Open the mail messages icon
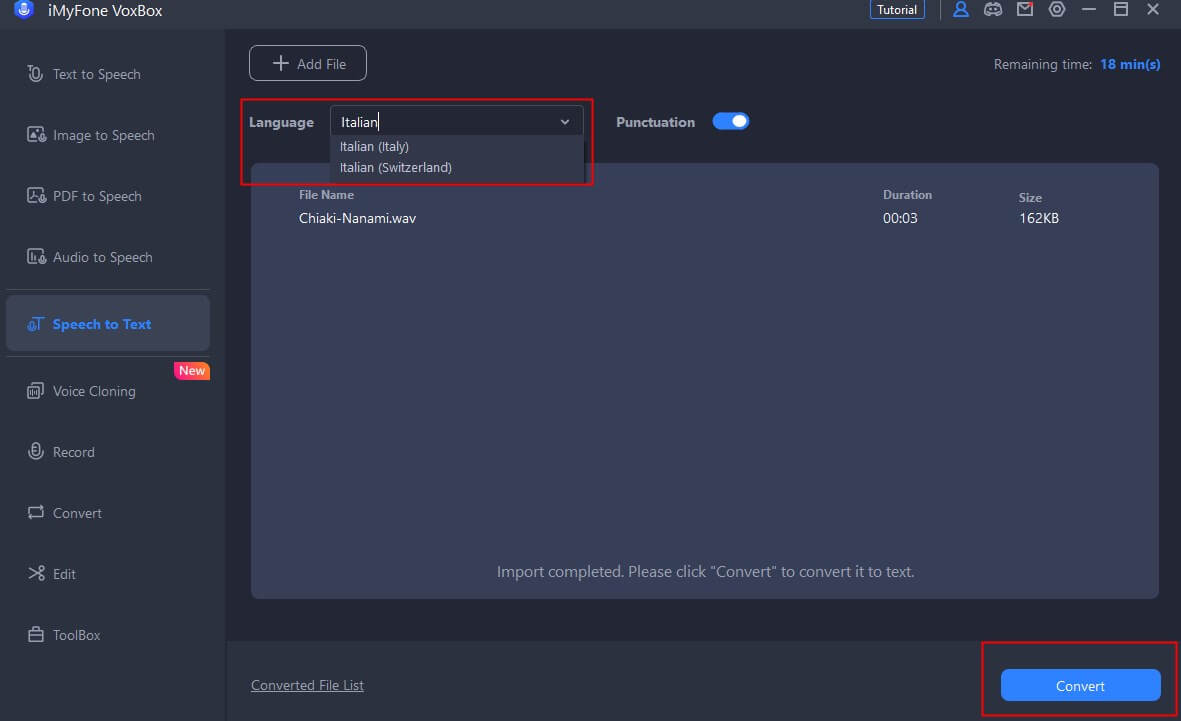The image size is (1181, 721). [1025, 9]
